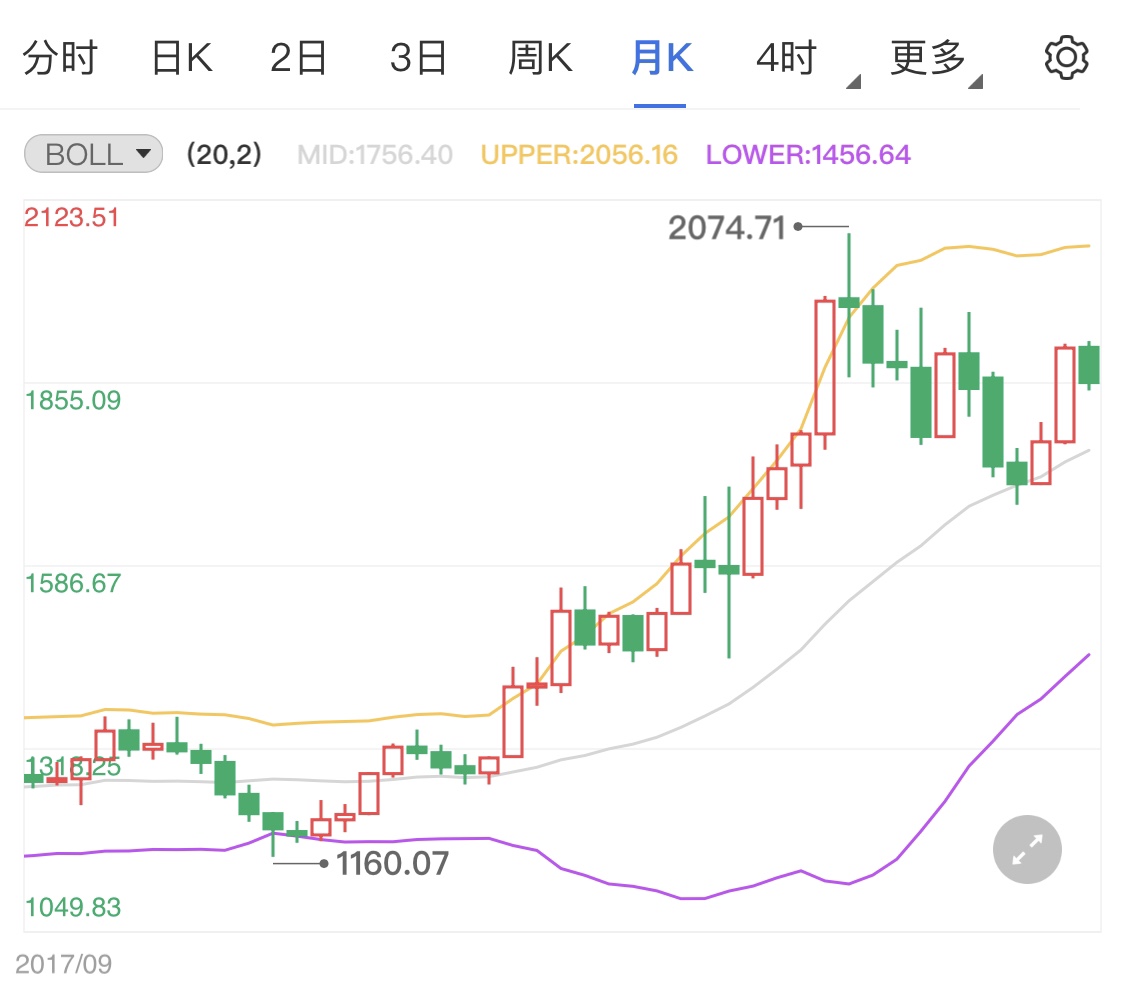Image resolution: width=1125 pixels, height=990 pixels.
Task: Switch to the 日K tab
Action: pyautogui.click(x=182, y=58)
